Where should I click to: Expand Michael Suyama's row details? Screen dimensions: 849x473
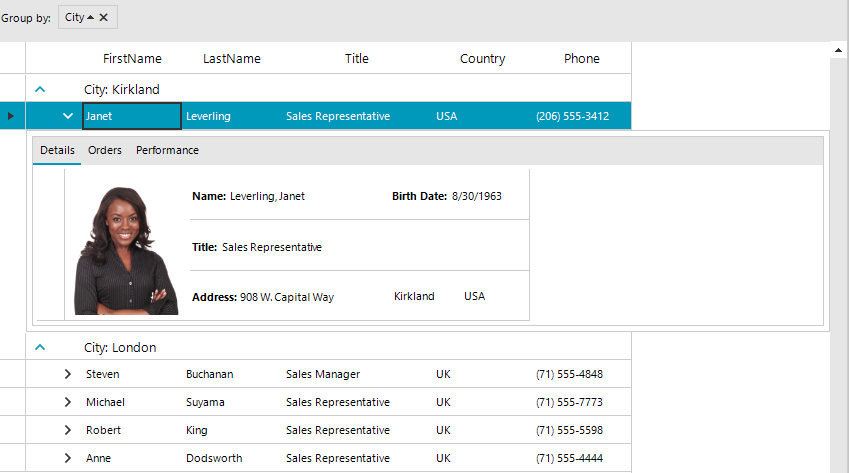click(x=68, y=402)
